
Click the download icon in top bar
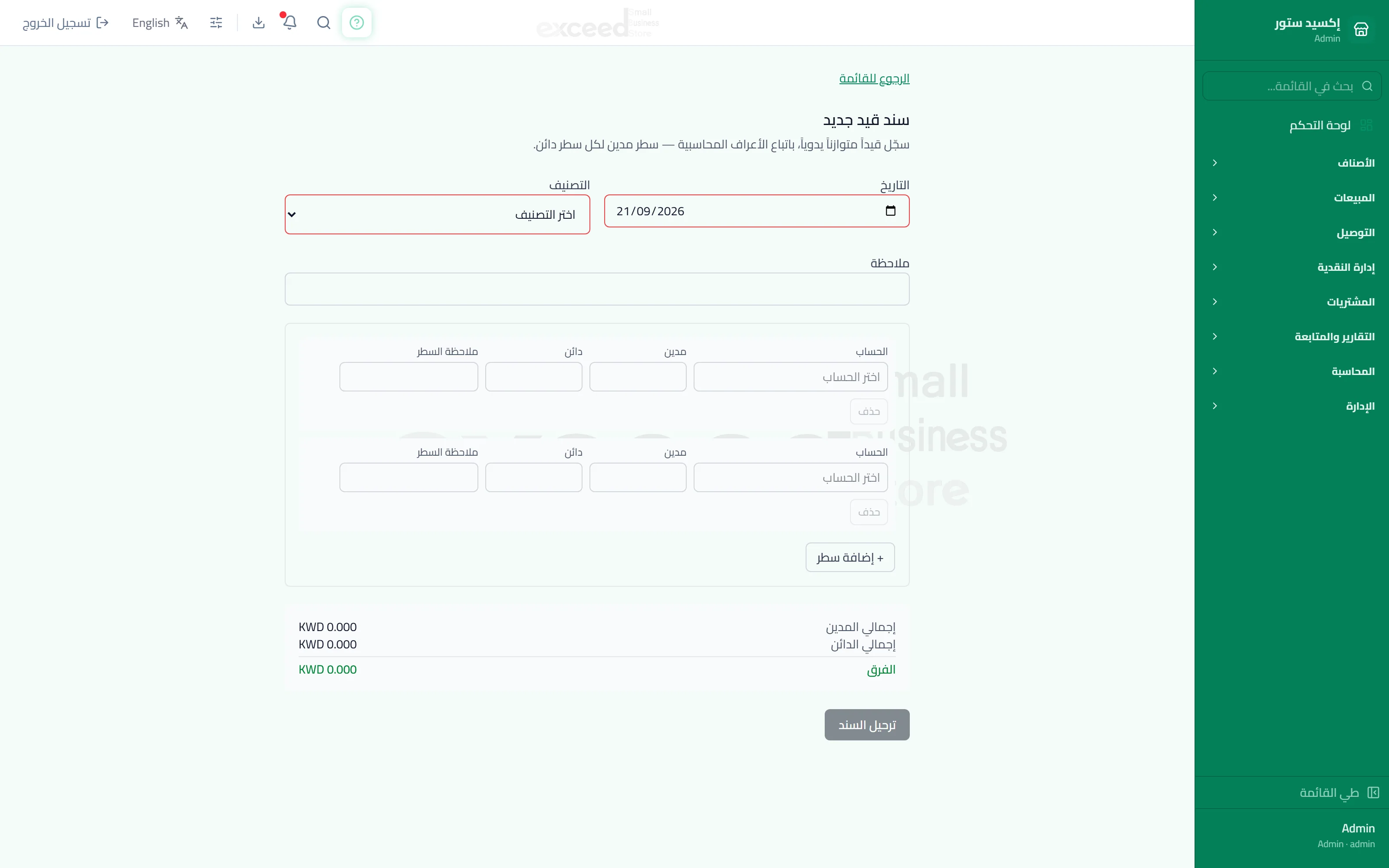[259, 23]
